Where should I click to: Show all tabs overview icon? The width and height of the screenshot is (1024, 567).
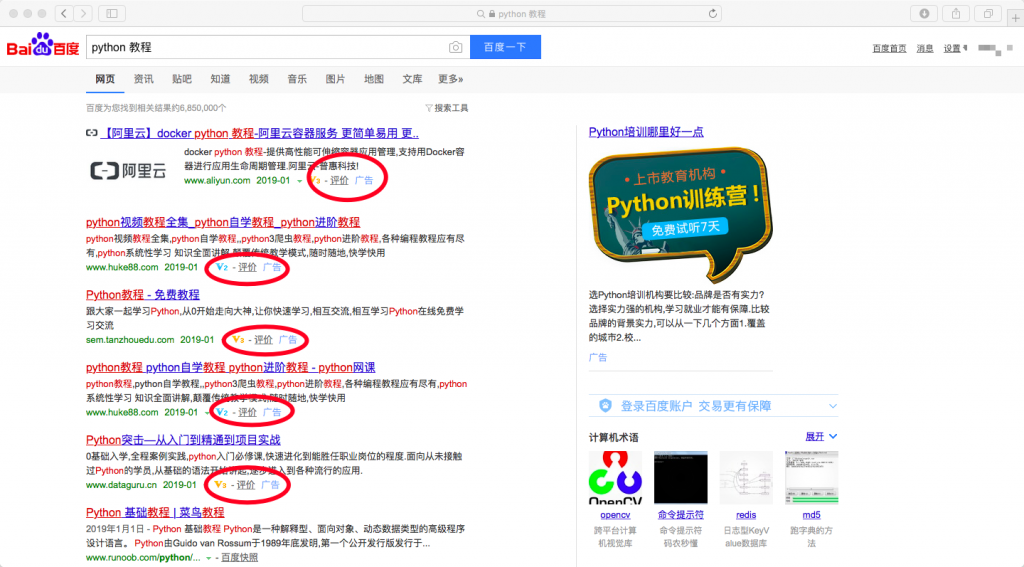point(987,13)
